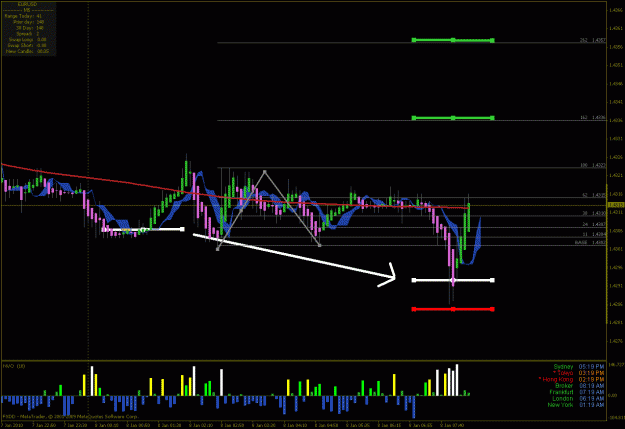Click the Swap Short row in info box
Screen dimensions: 625x429
[27, 45]
